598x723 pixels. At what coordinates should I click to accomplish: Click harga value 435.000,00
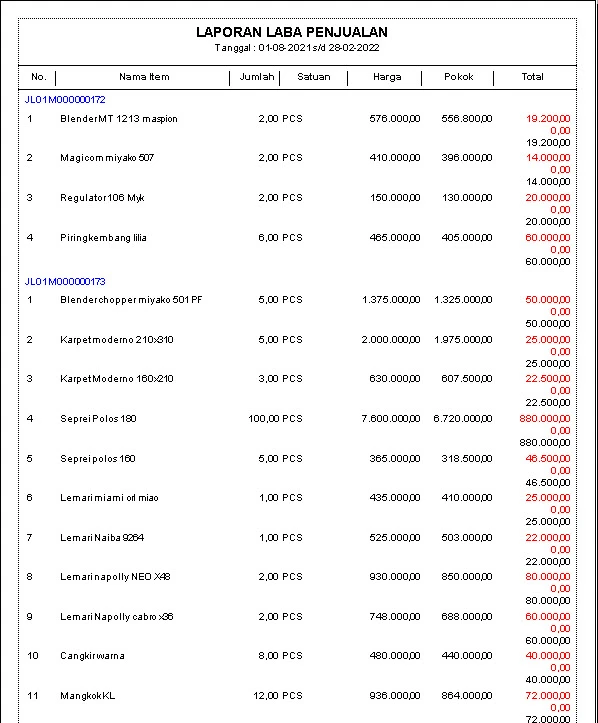click(395, 498)
